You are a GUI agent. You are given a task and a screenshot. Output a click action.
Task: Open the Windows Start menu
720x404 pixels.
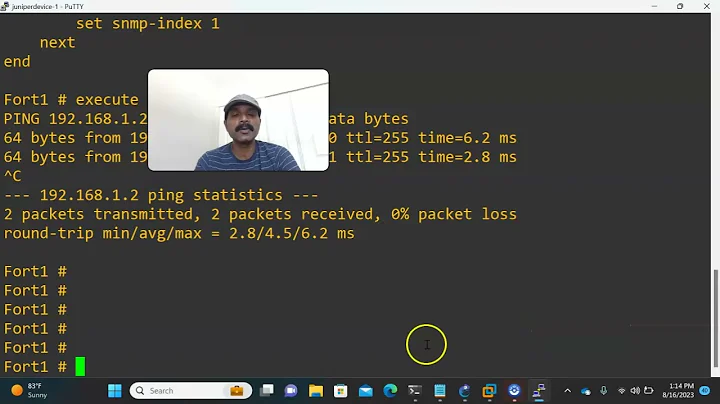pyautogui.click(x=114, y=391)
